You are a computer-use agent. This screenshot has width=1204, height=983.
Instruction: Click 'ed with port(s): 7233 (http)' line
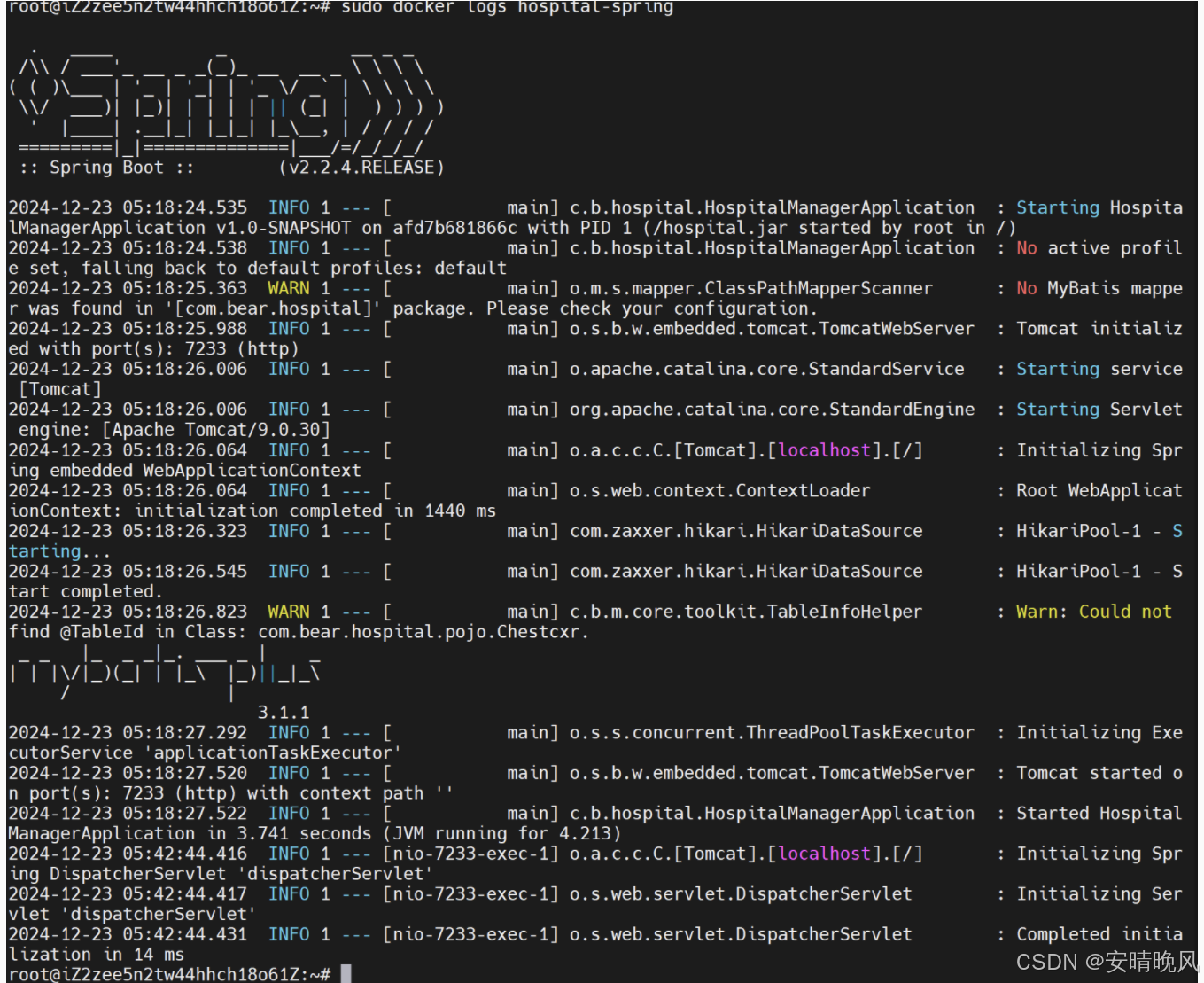153,348
